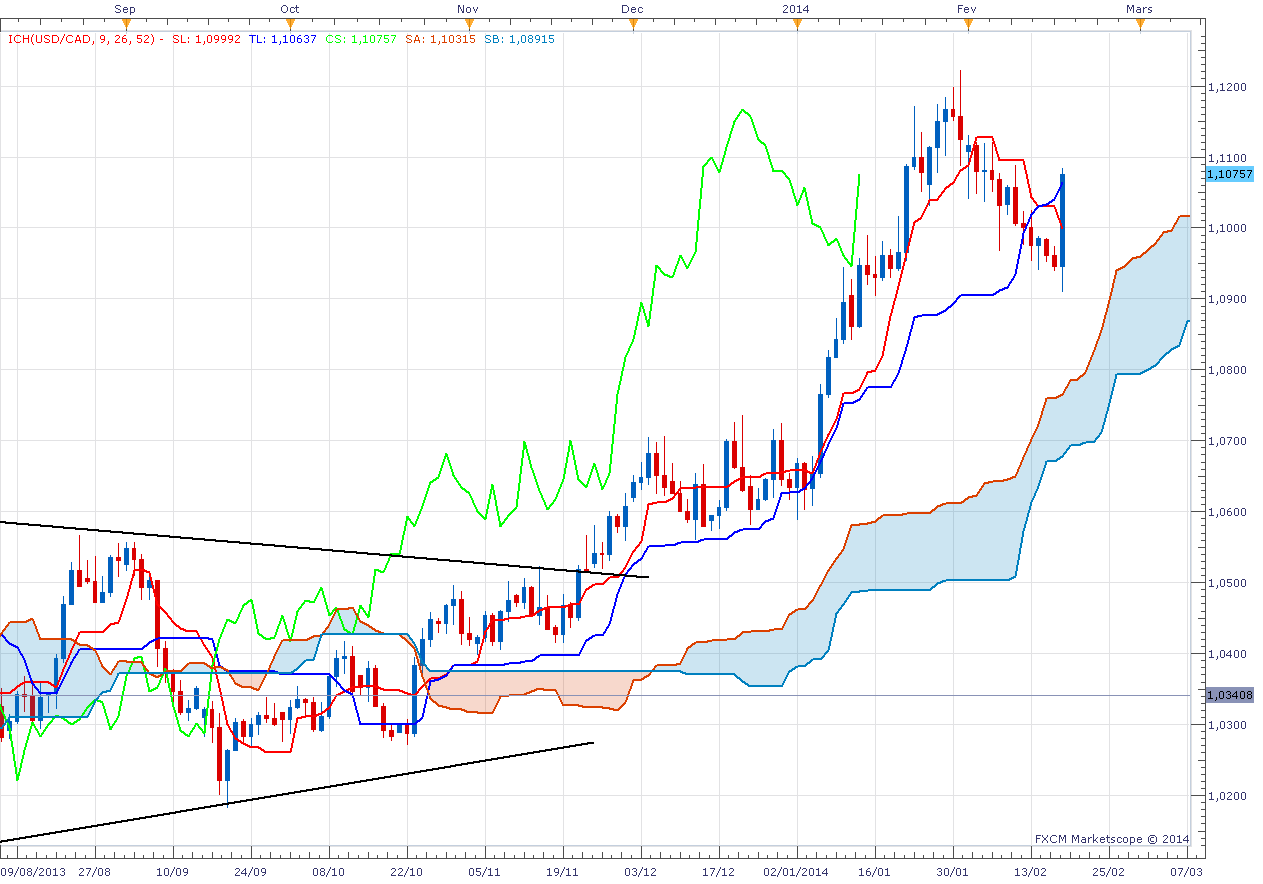Click the Sep month label

click(x=125, y=9)
